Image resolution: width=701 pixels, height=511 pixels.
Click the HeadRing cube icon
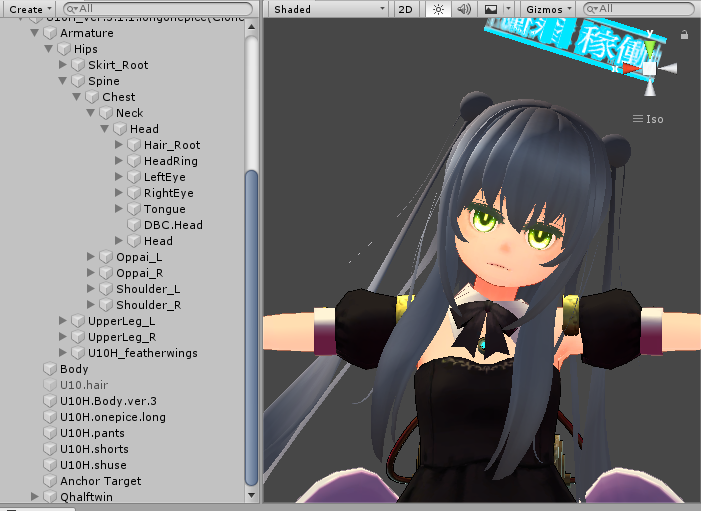(134, 161)
